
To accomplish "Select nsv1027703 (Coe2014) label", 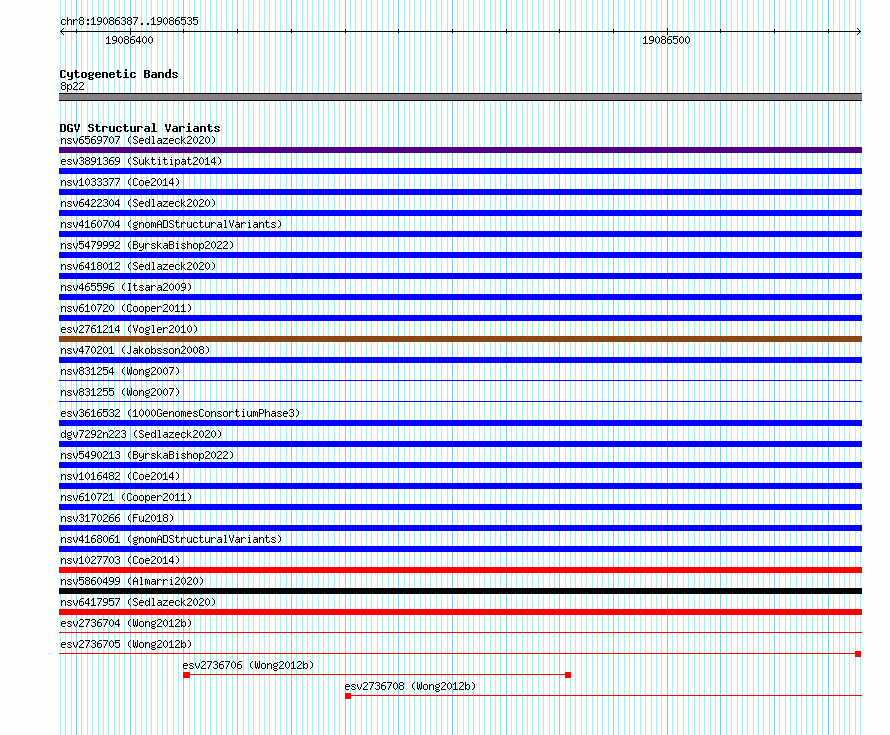I will pos(120,560).
